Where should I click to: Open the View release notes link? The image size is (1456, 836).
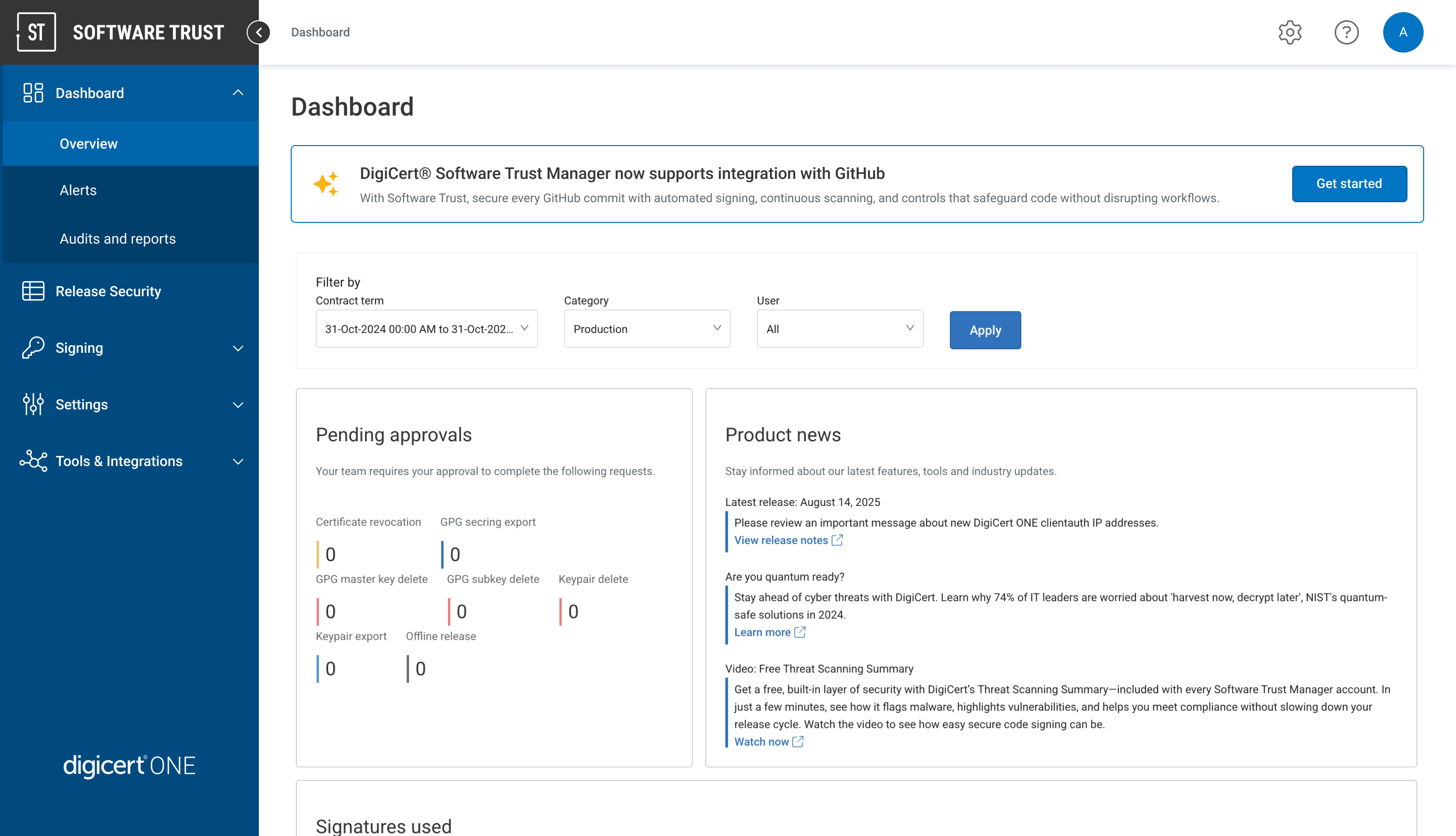pos(781,540)
